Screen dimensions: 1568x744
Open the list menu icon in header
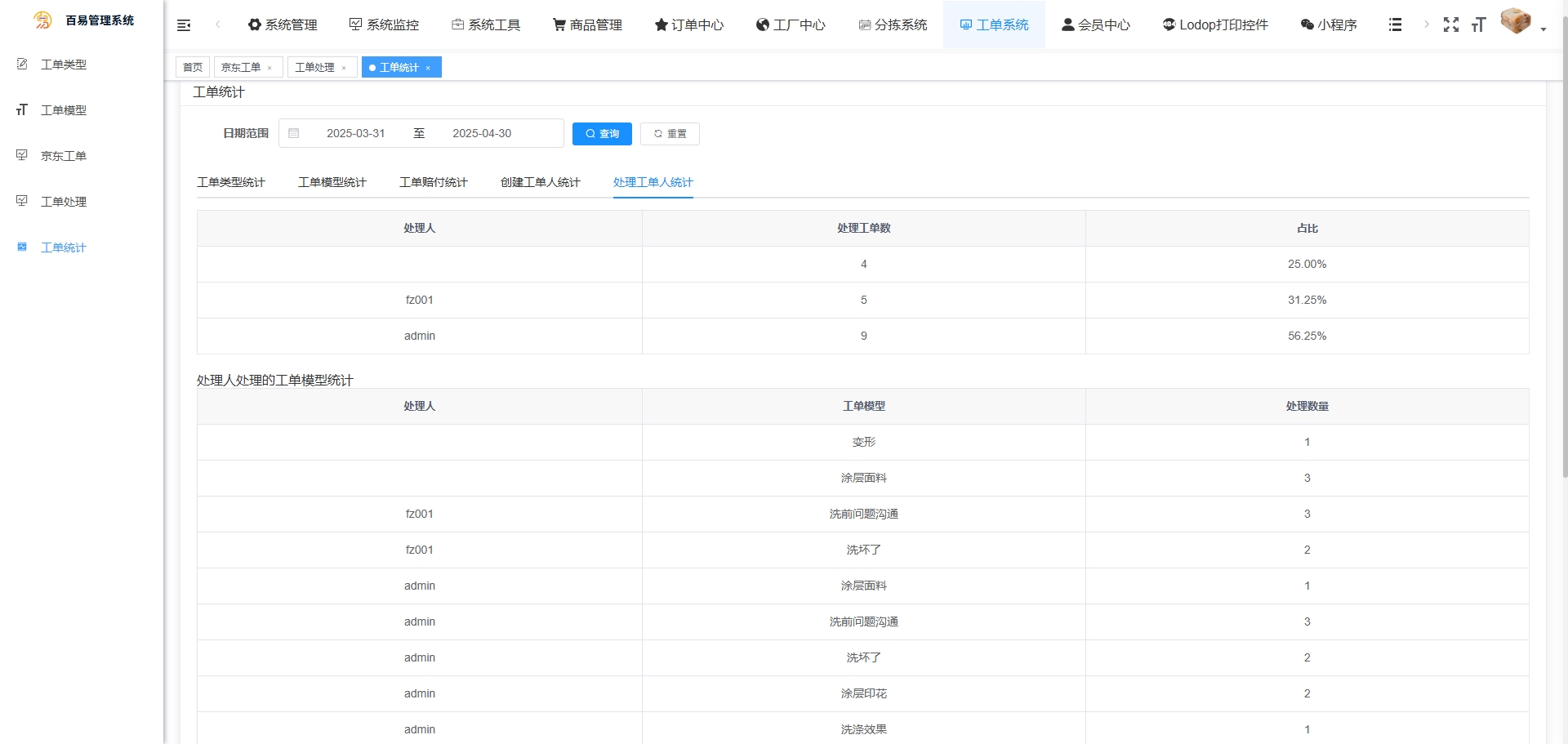coord(1395,25)
